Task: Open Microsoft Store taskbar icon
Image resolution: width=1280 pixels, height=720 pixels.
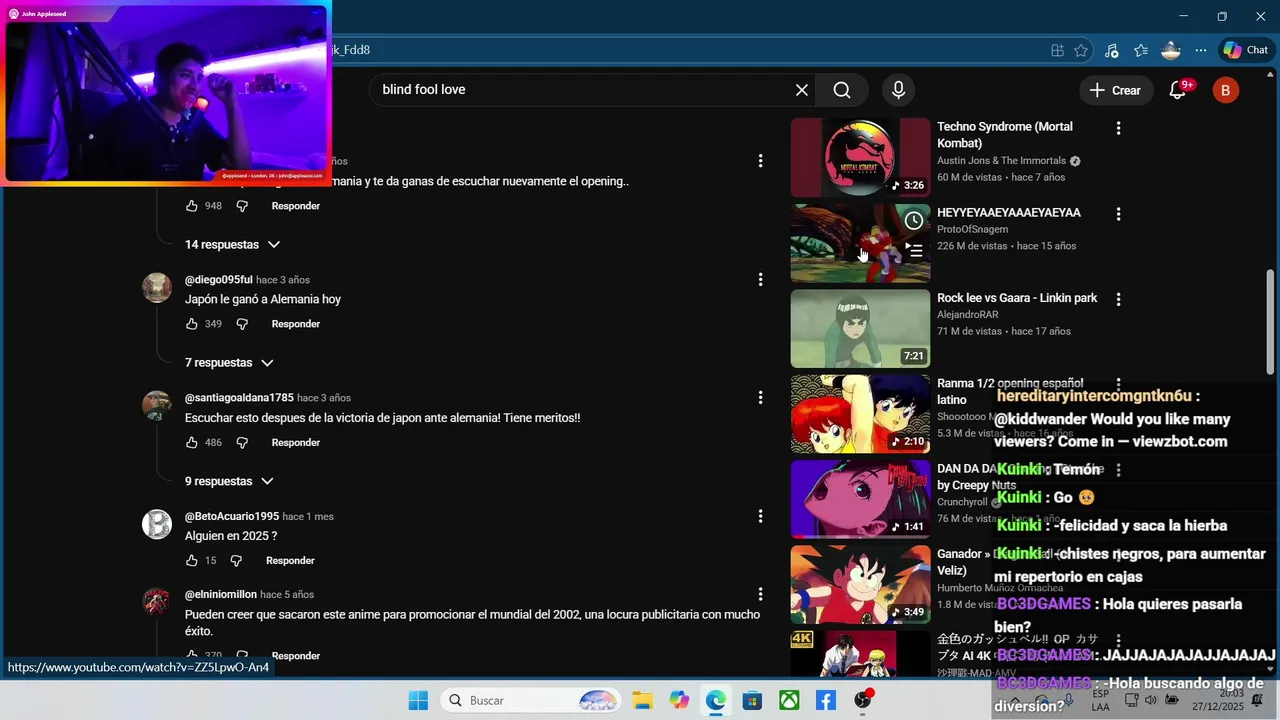Action: coord(752,700)
